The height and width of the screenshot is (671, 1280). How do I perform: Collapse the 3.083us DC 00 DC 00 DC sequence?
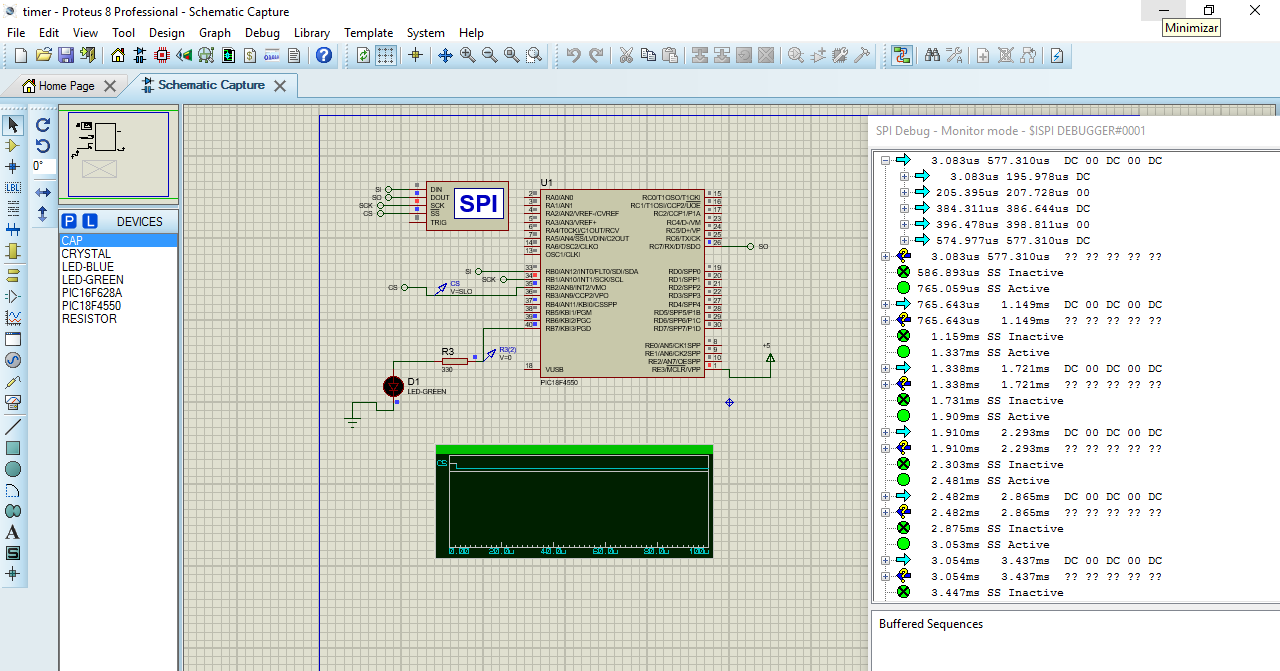[885, 160]
